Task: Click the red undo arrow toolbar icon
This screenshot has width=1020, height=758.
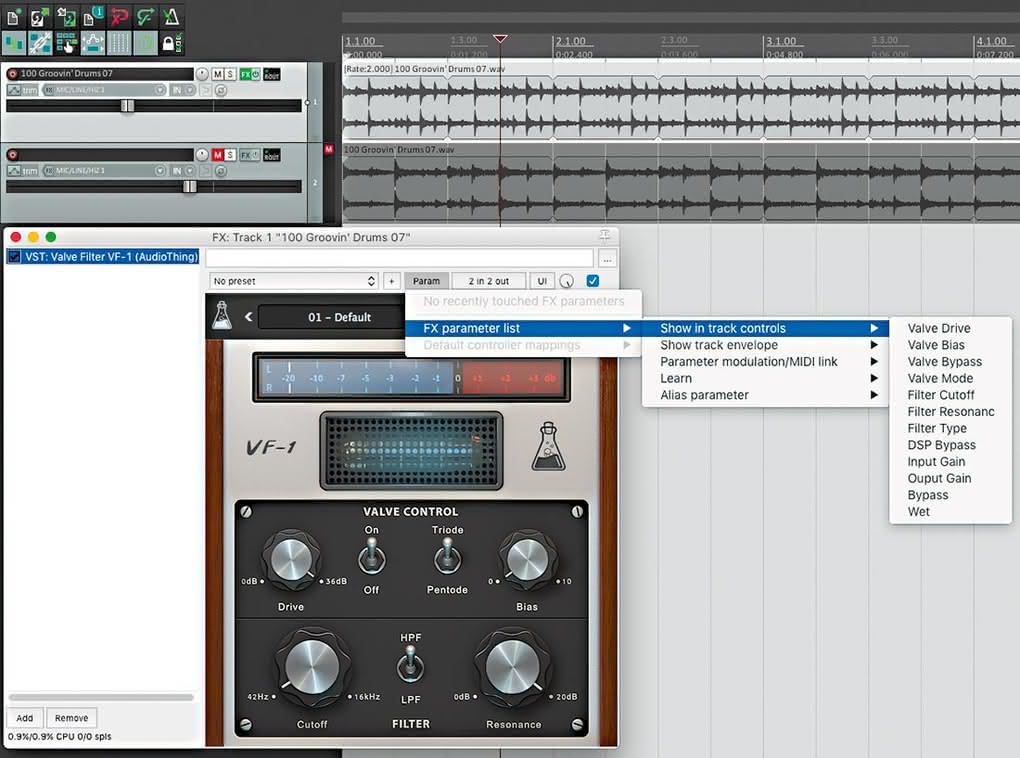Action: pos(119,16)
